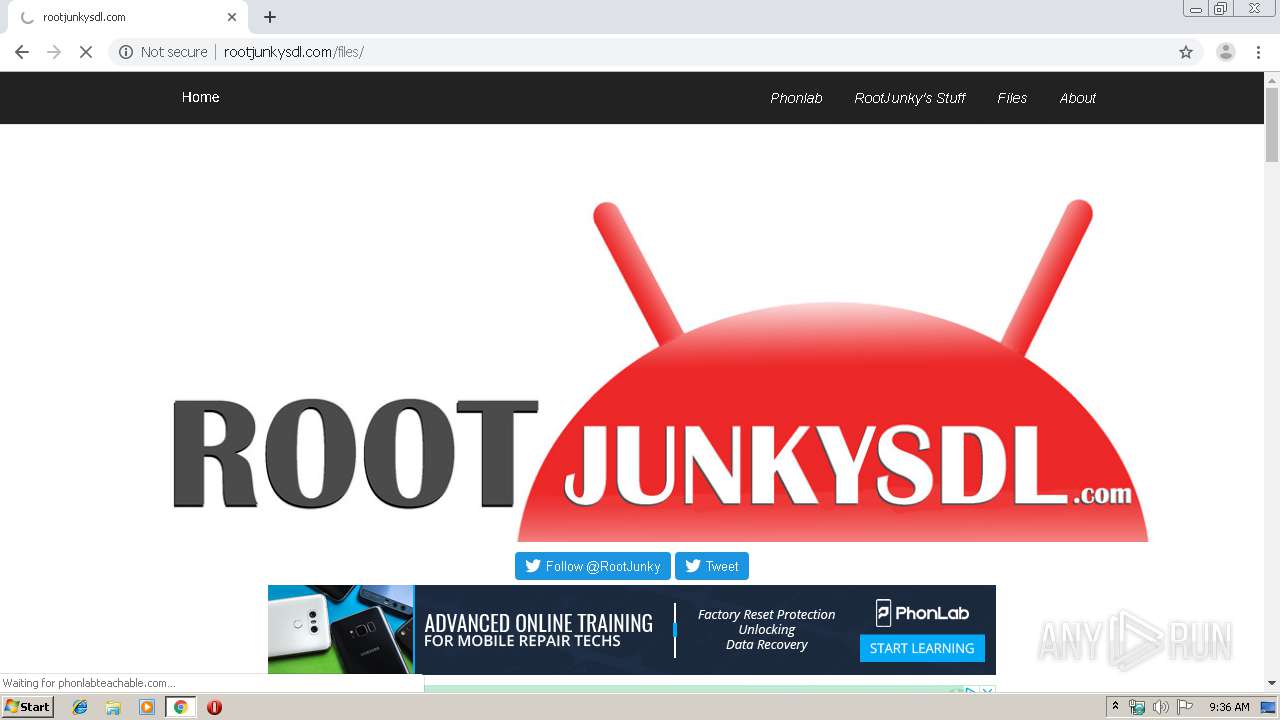
Task: Click START LEARNING in the PhonLab banner
Action: pos(922,648)
